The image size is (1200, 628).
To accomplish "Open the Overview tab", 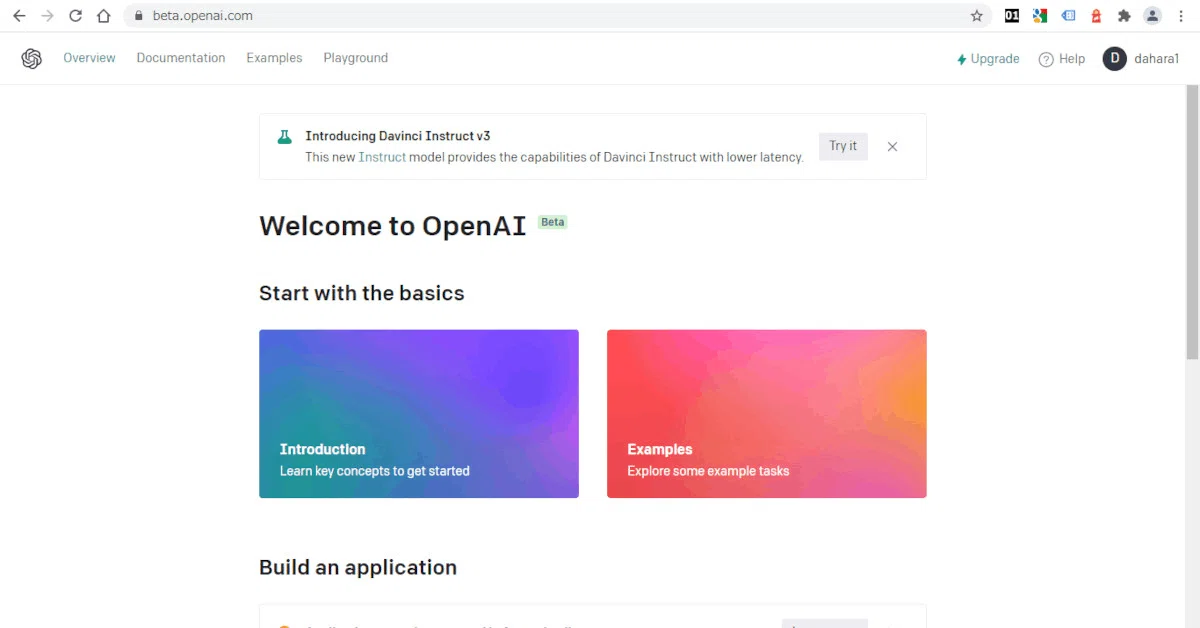I will click(89, 58).
